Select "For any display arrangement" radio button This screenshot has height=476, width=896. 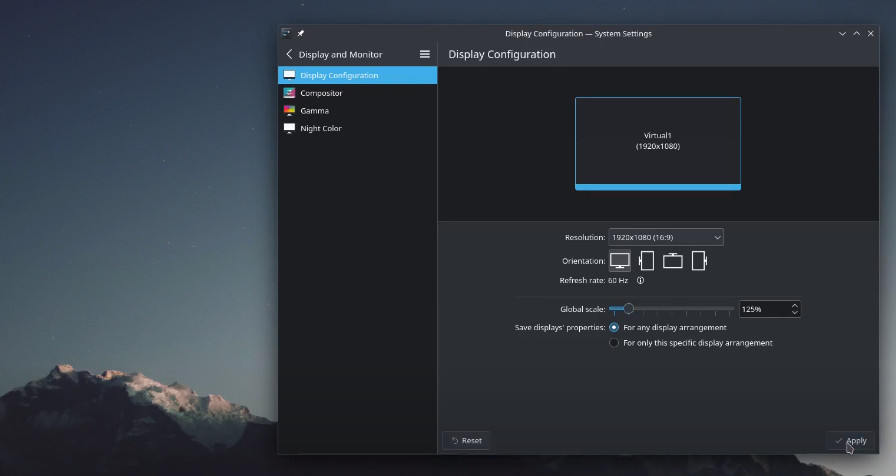[614, 327]
